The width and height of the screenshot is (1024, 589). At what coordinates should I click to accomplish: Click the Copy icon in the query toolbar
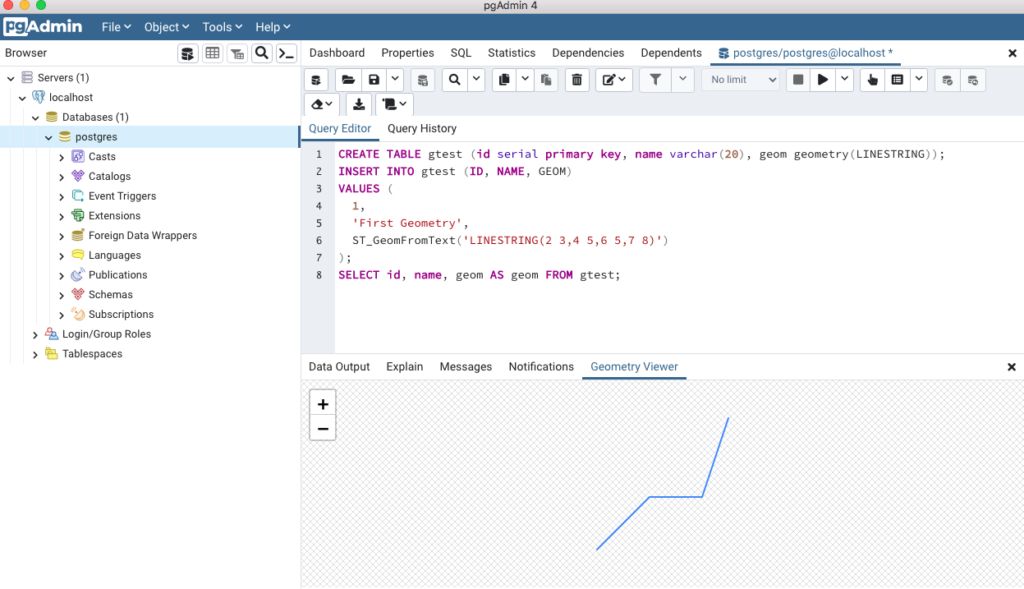tap(503, 79)
